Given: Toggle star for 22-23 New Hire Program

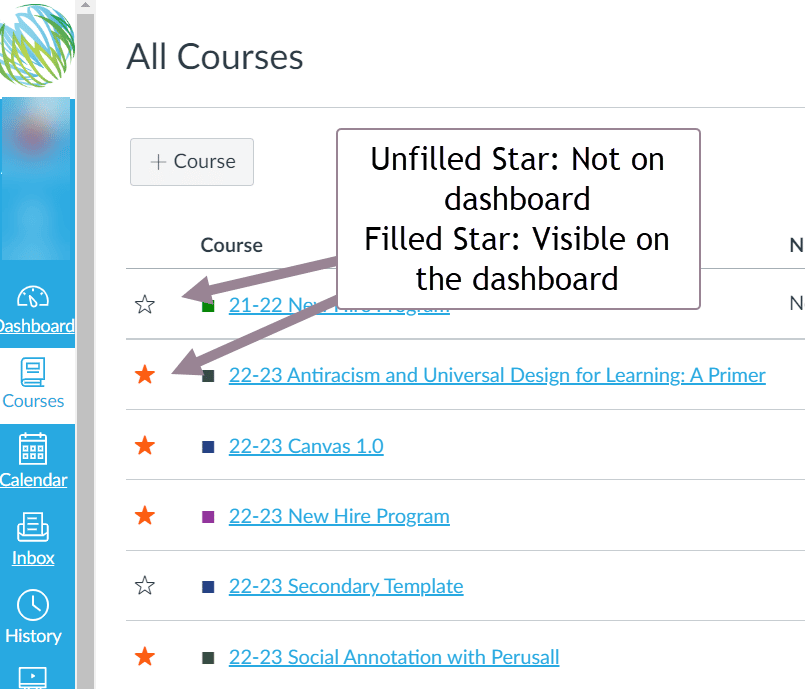Looking at the screenshot, I should coord(145,516).
